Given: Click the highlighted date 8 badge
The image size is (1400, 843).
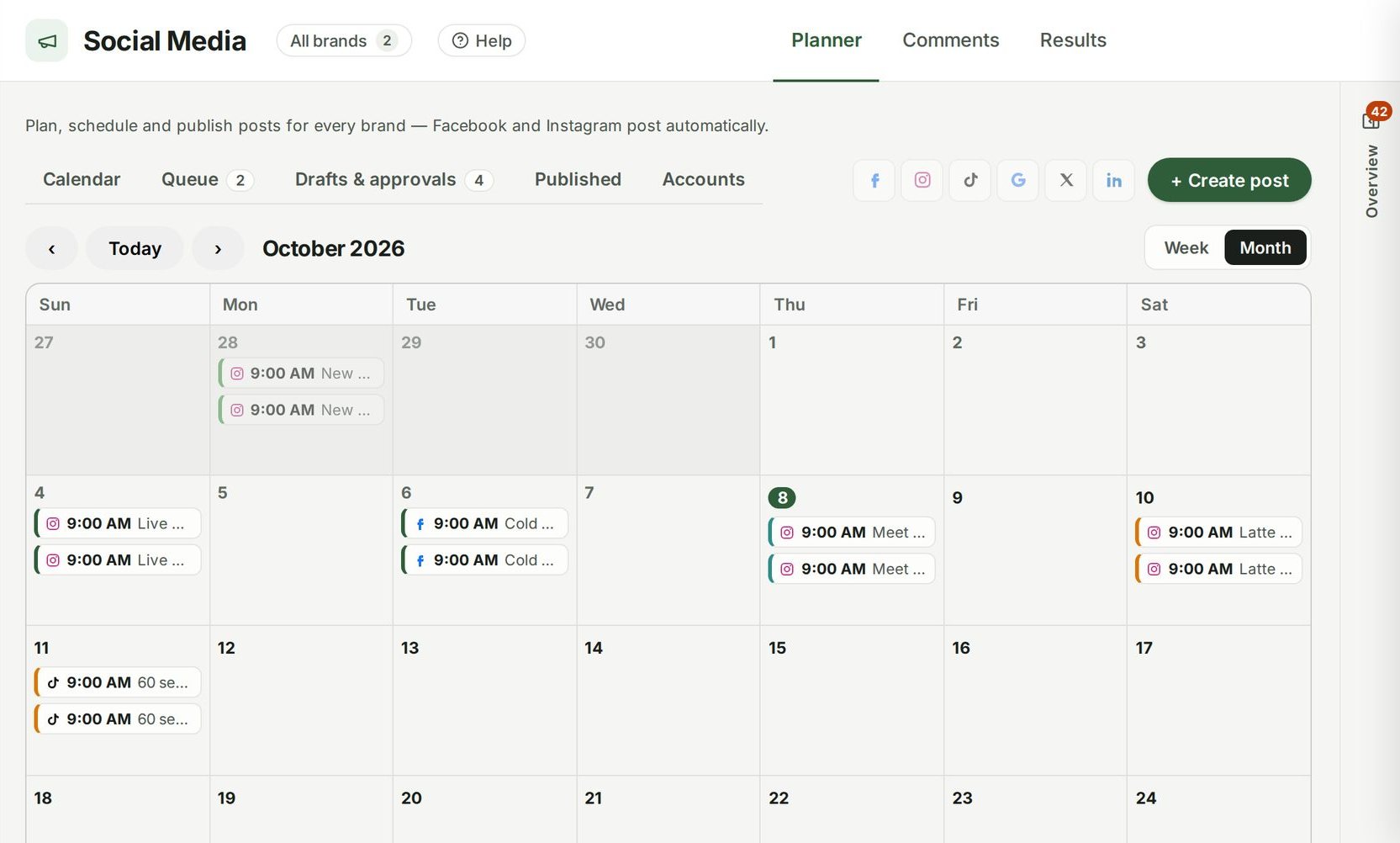Looking at the screenshot, I should pos(782,497).
